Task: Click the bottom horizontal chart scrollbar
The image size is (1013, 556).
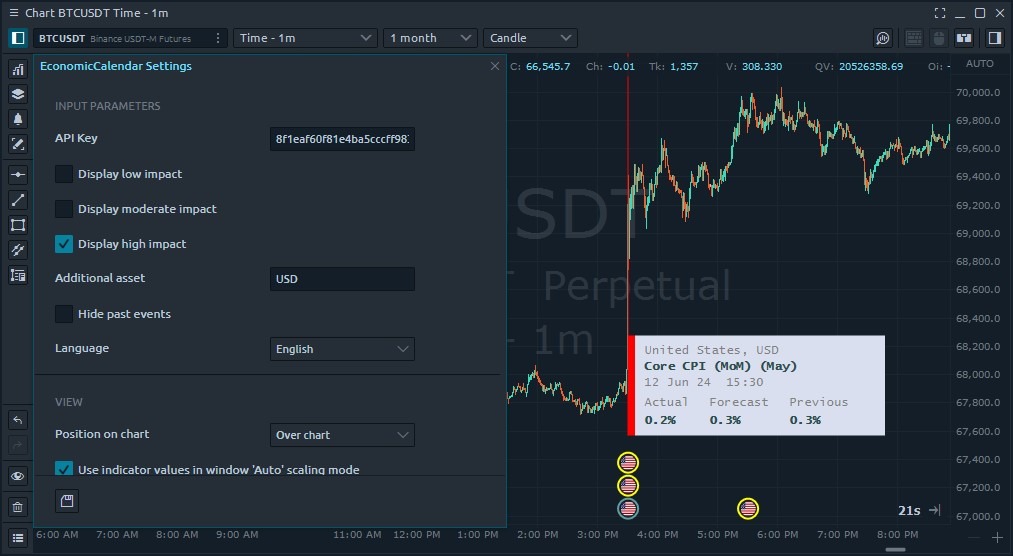Action: click(895, 550)
